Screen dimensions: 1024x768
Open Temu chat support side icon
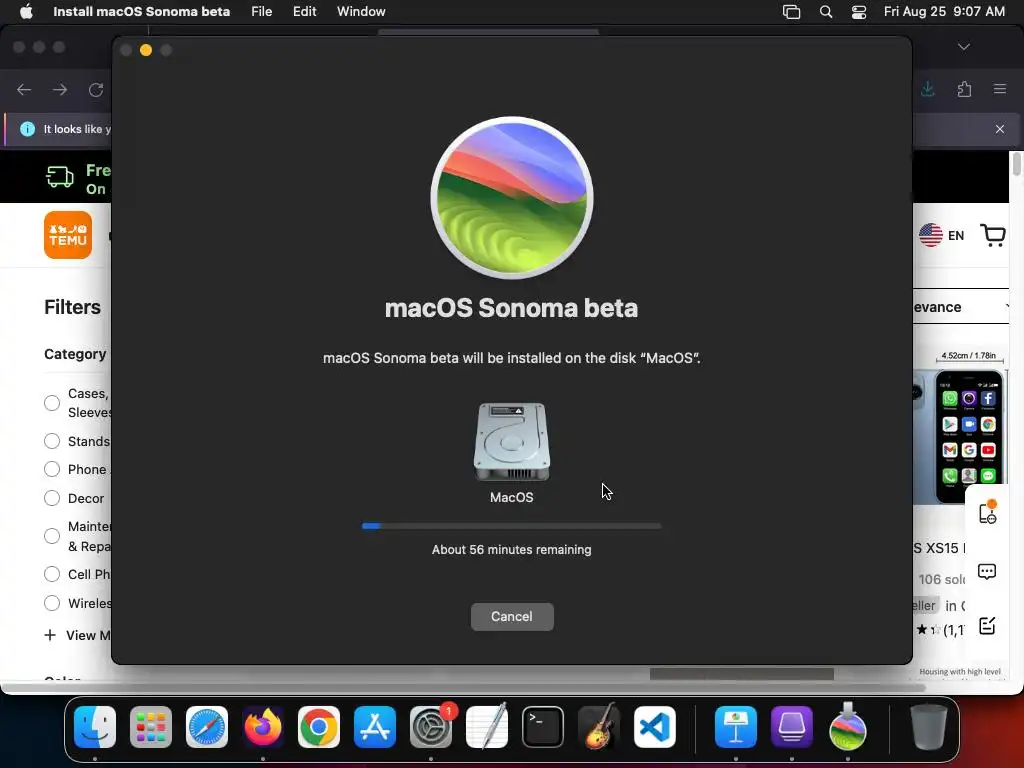tap(987, 572)
